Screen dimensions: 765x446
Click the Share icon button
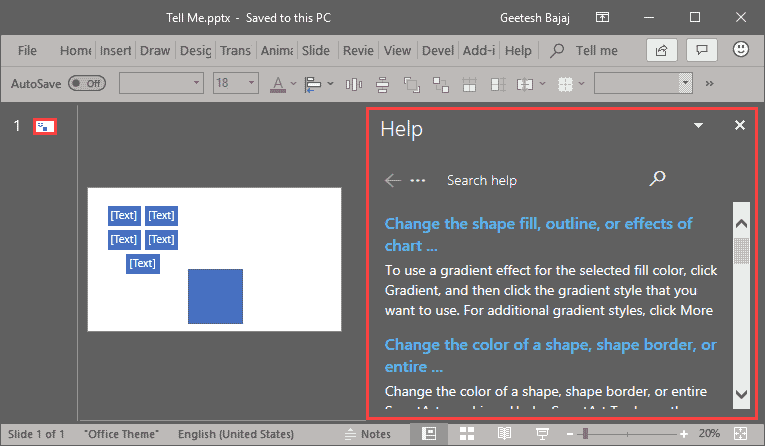pyautogui.click(x=662, y=50)
